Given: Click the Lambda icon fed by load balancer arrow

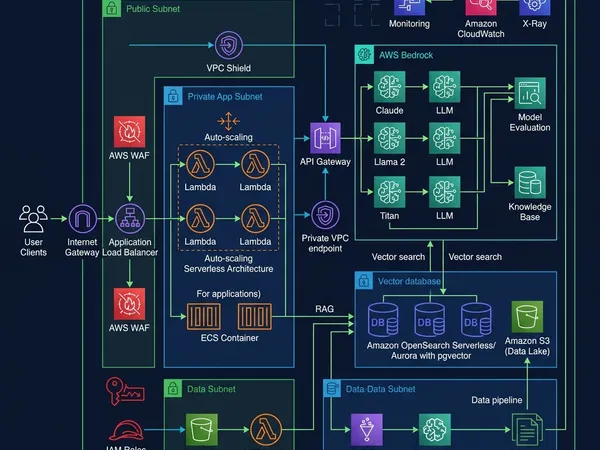Looking at the screenshot, I should 200,218.
